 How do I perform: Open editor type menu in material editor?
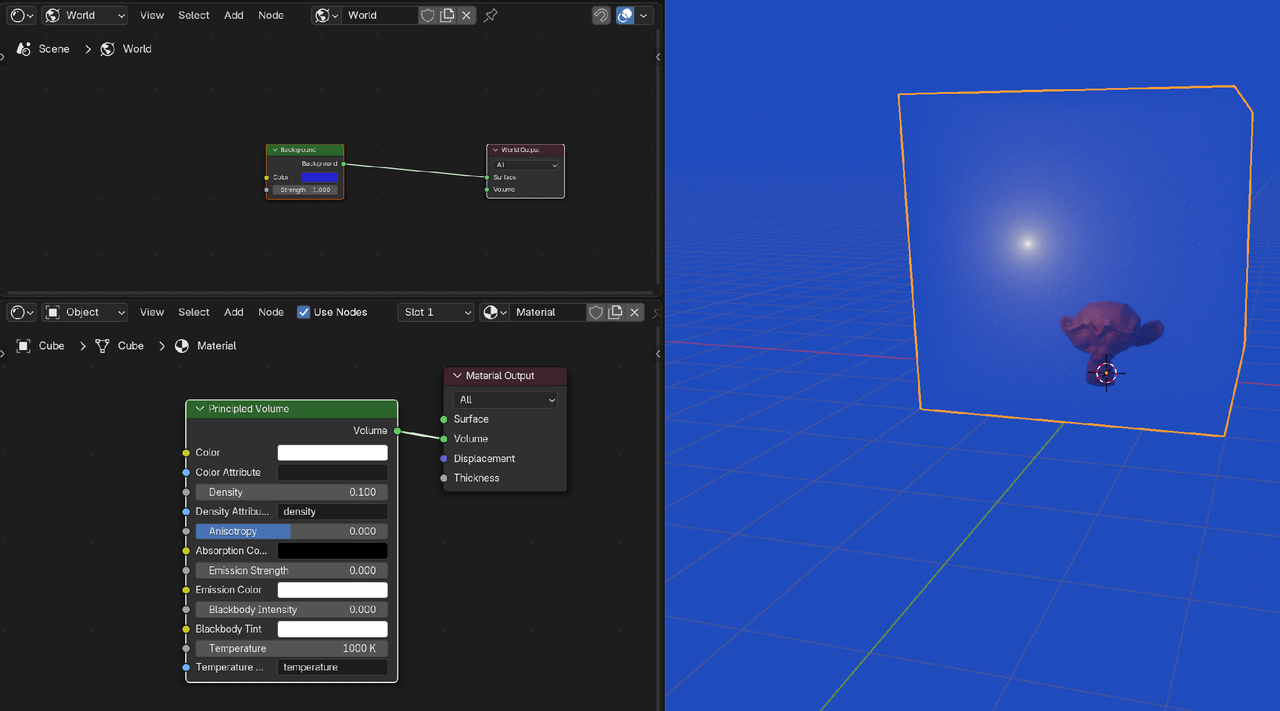pyautogui.click(x=22, y=312)
